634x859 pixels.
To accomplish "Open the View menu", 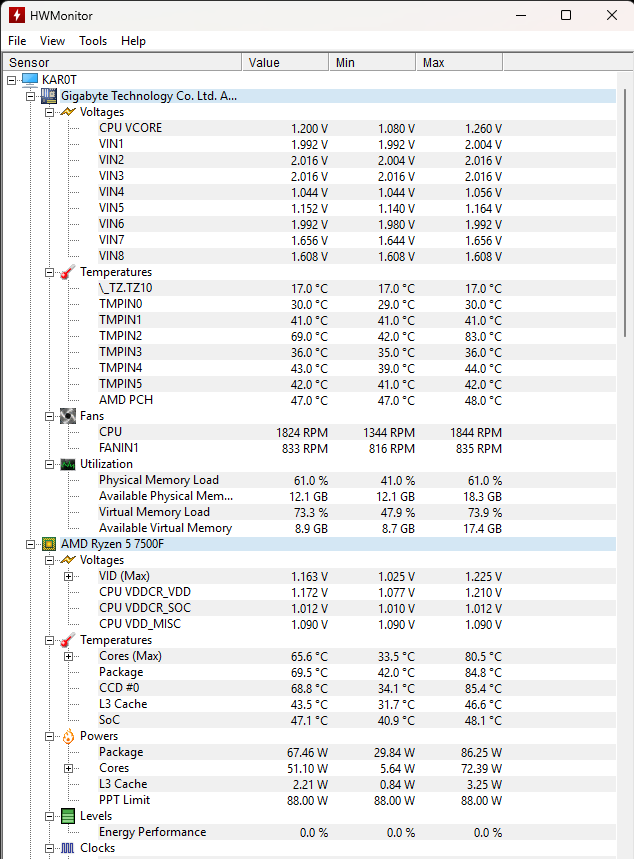I will tap(53, 41).
